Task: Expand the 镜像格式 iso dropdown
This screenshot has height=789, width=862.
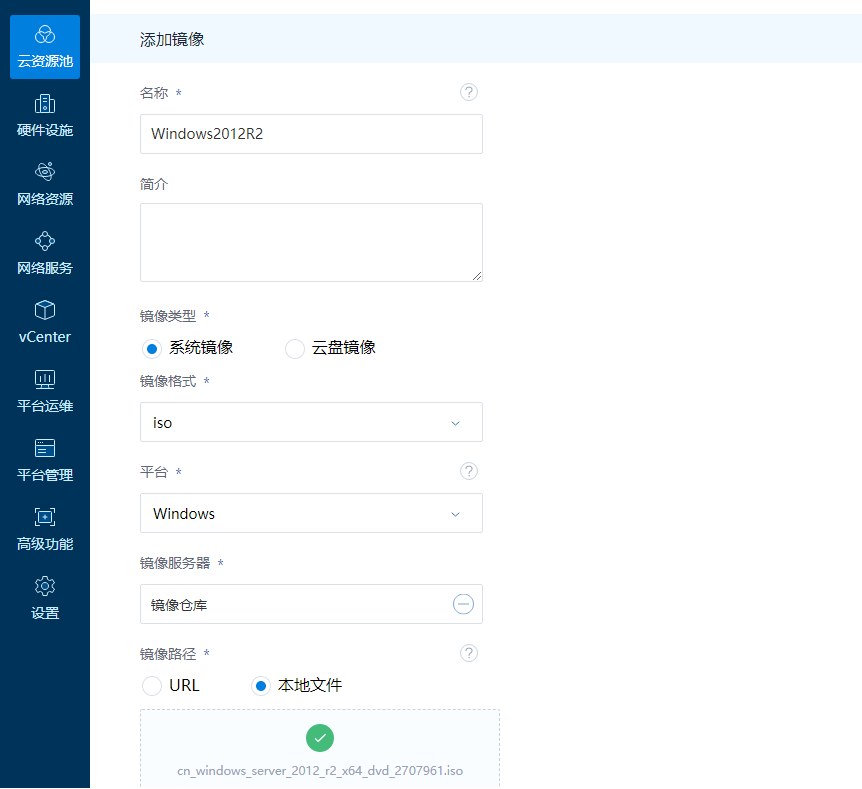Action: [x=311, y=422]
